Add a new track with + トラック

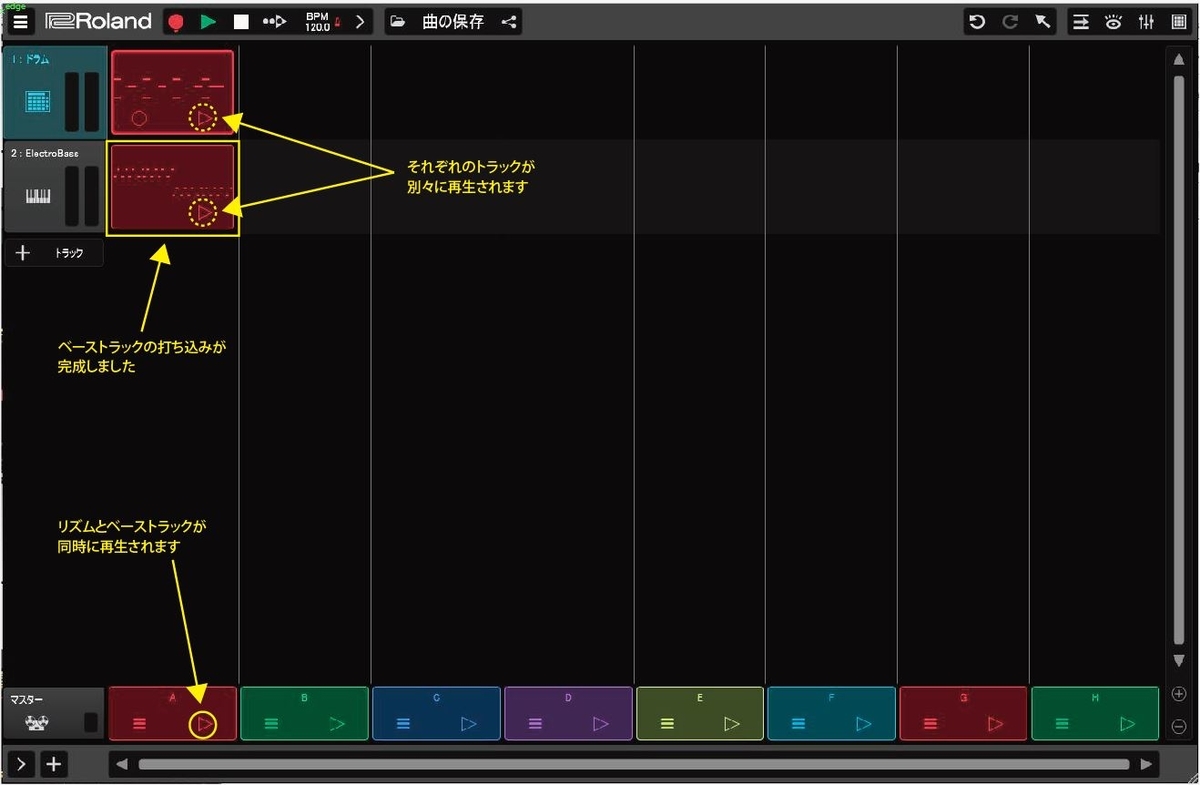[x=54, y=253]
